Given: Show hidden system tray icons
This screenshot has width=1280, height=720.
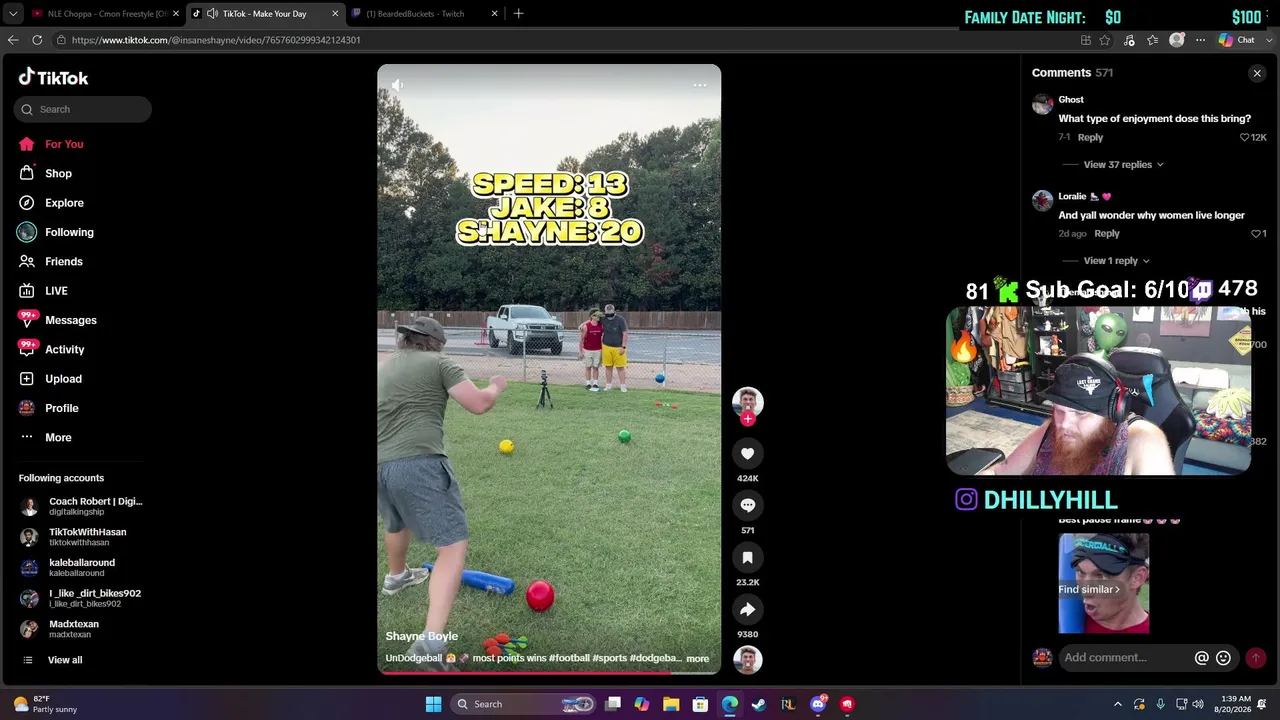Looking at the screenshot, I should click(x=1118, y=704).
